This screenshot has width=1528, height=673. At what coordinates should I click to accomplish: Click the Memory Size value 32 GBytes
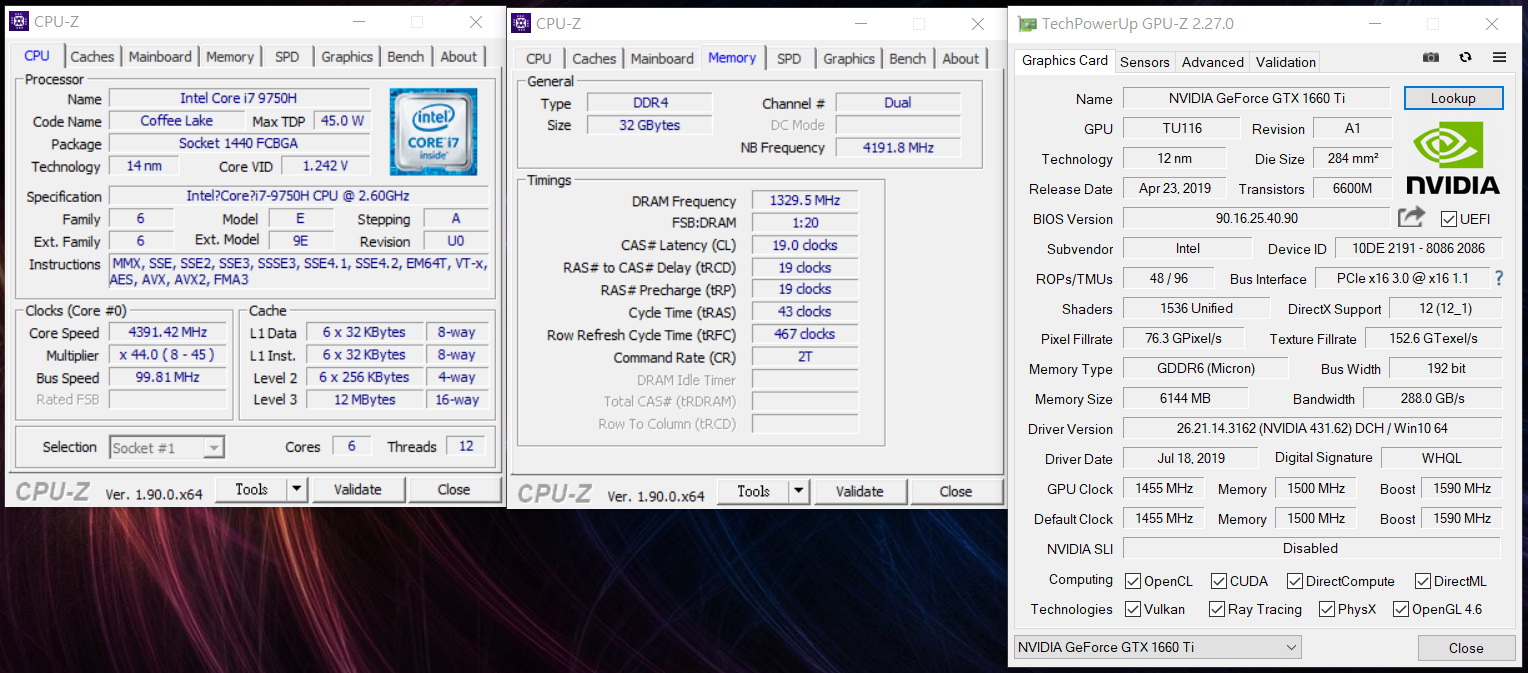coord(649,125)
